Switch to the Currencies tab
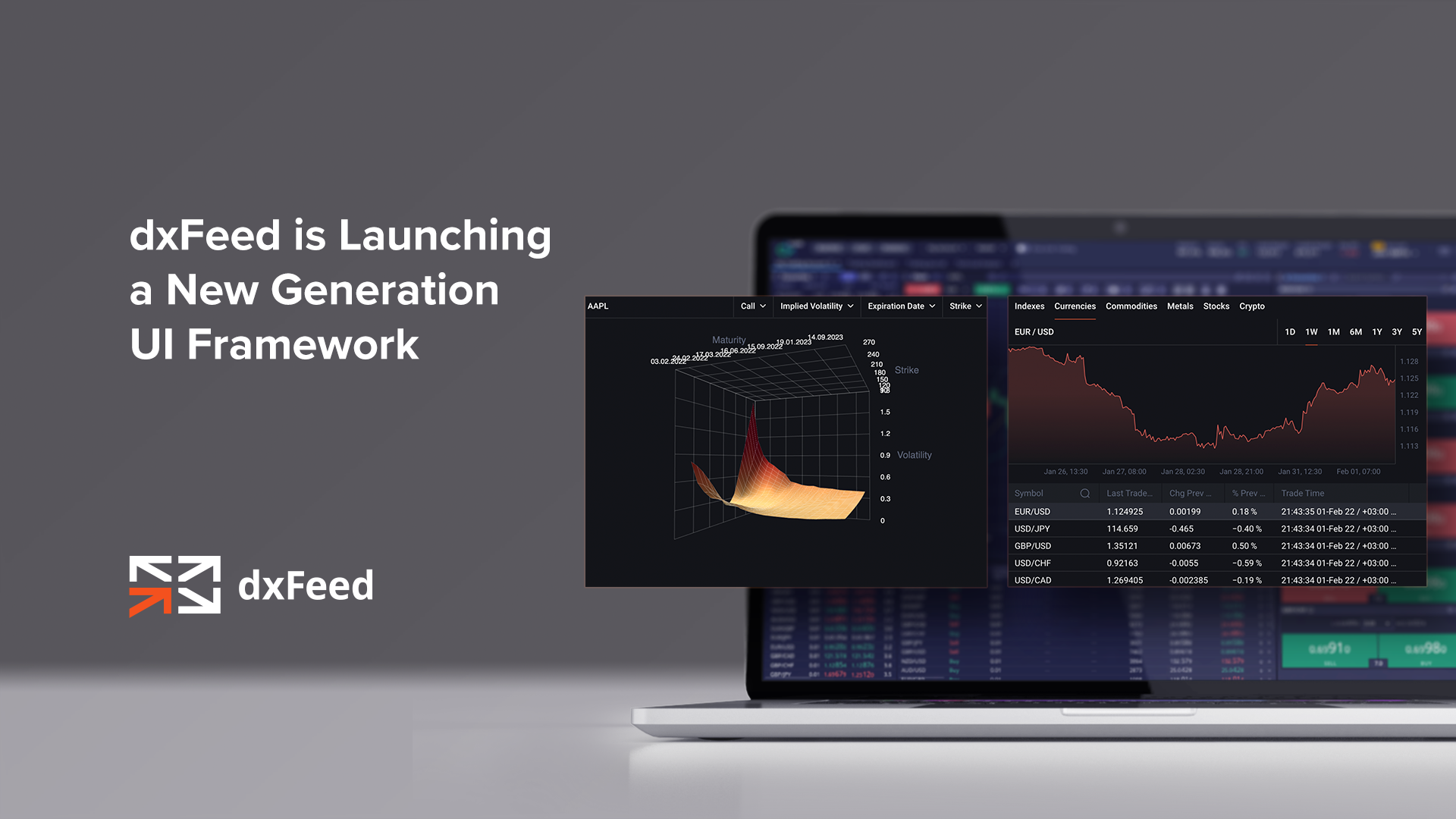This screenshot has width=1456, height=819. click(x=1074, y=306)
